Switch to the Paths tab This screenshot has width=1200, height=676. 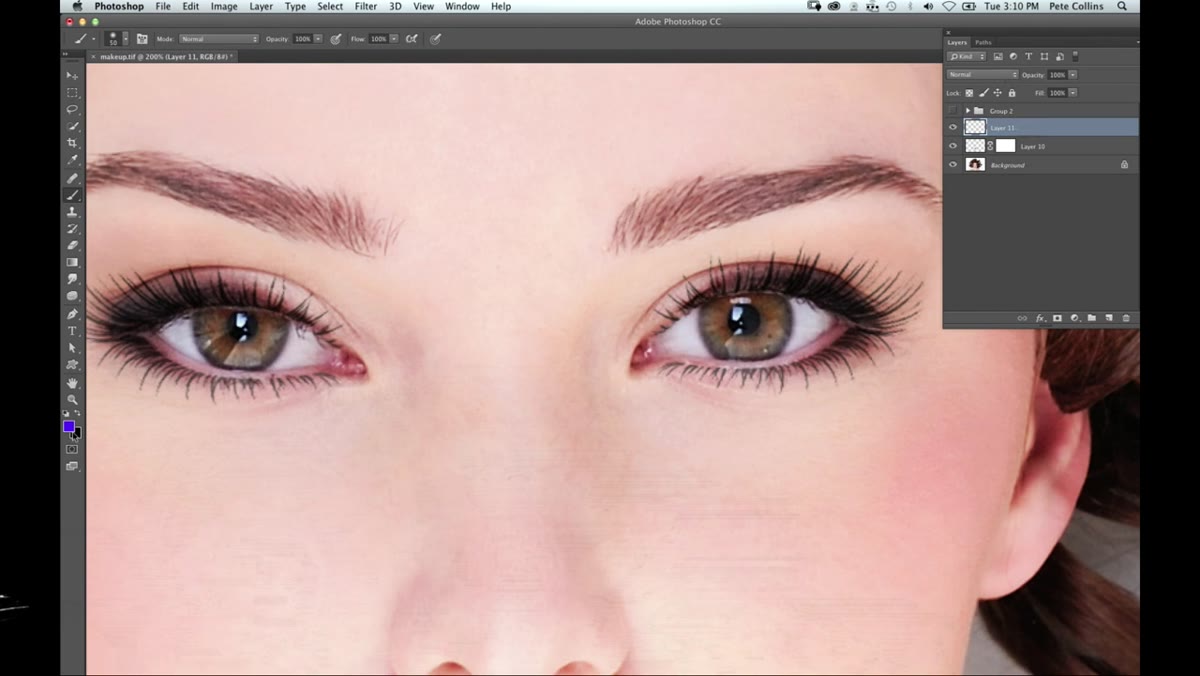983,42
